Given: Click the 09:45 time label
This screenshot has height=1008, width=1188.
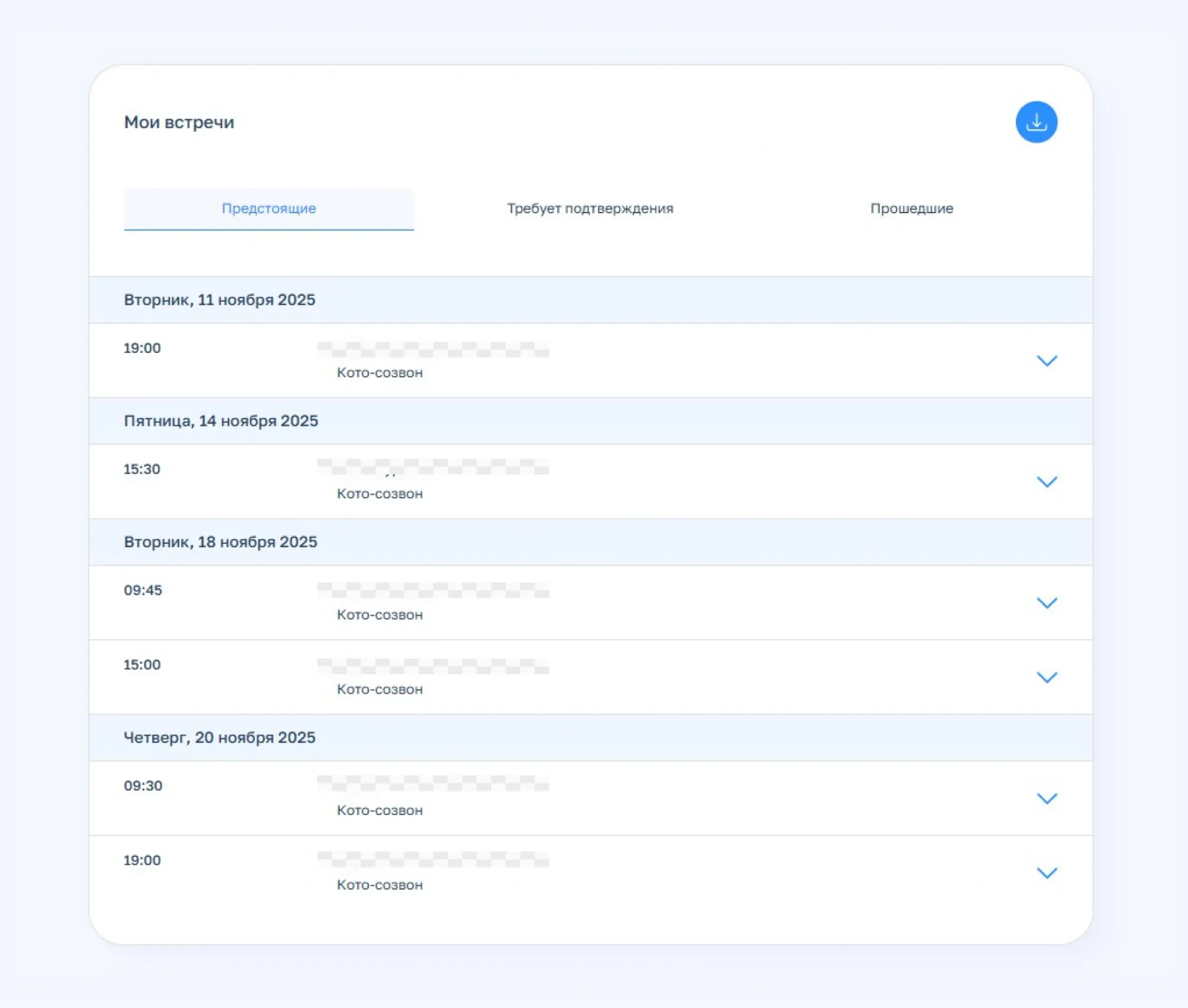Looking at the screenshot, I should click(143, 590).
